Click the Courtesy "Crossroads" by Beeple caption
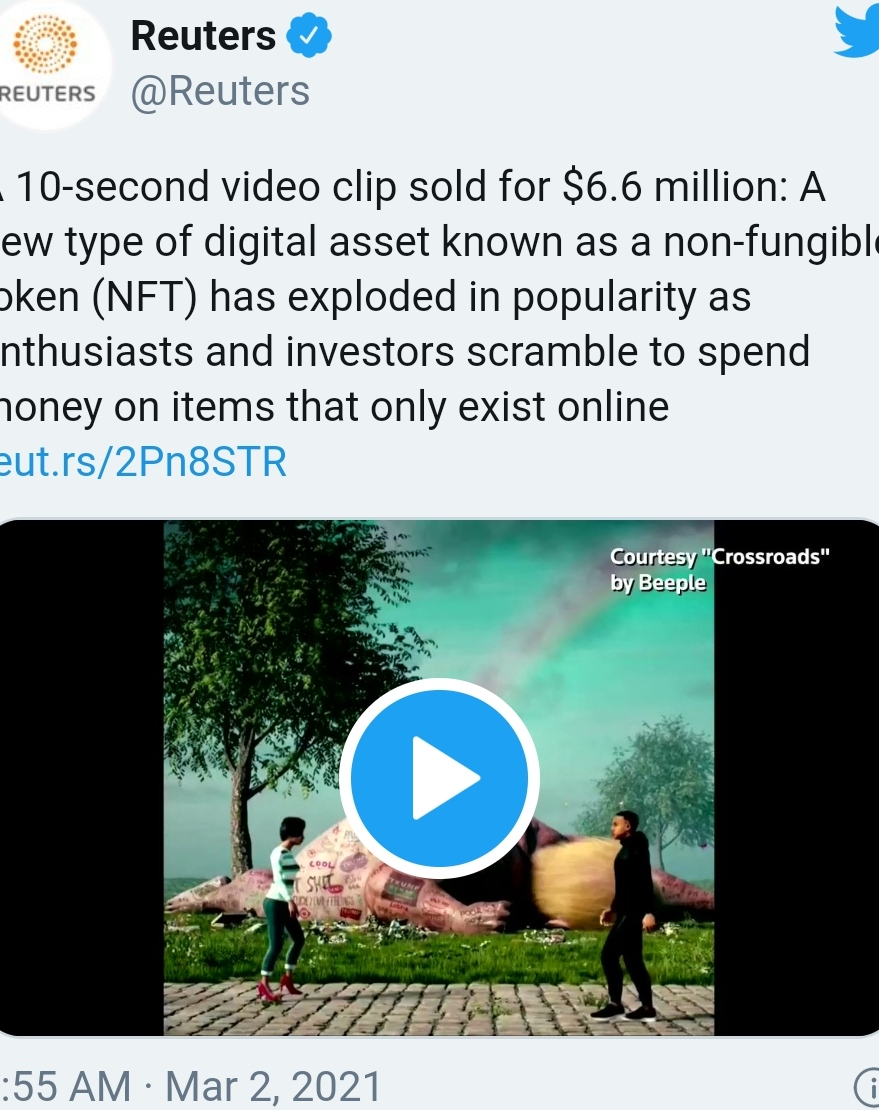Screen dimensions: 879x1110 719,569
